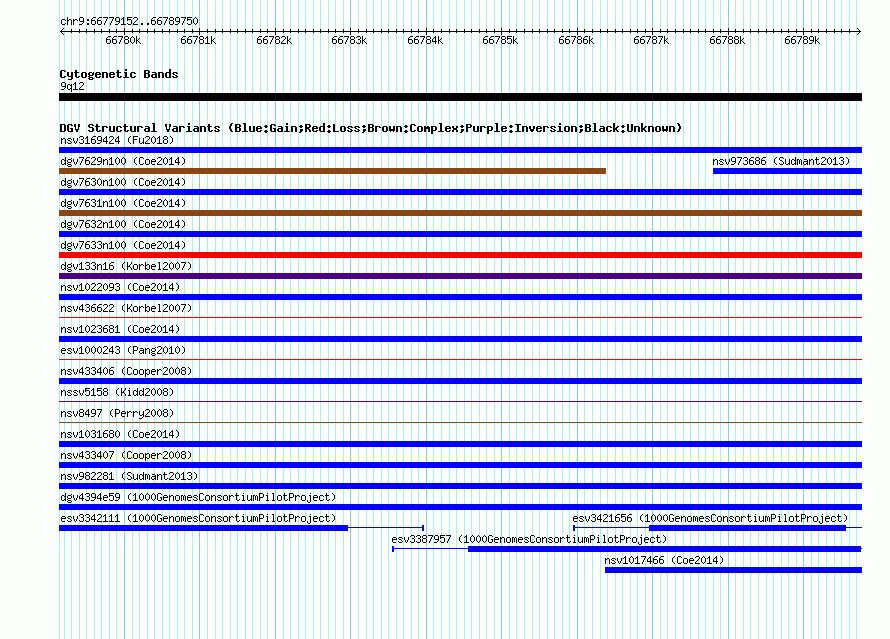Click the thick blue bar under esv3342111
890x639 pixels.
204,528
